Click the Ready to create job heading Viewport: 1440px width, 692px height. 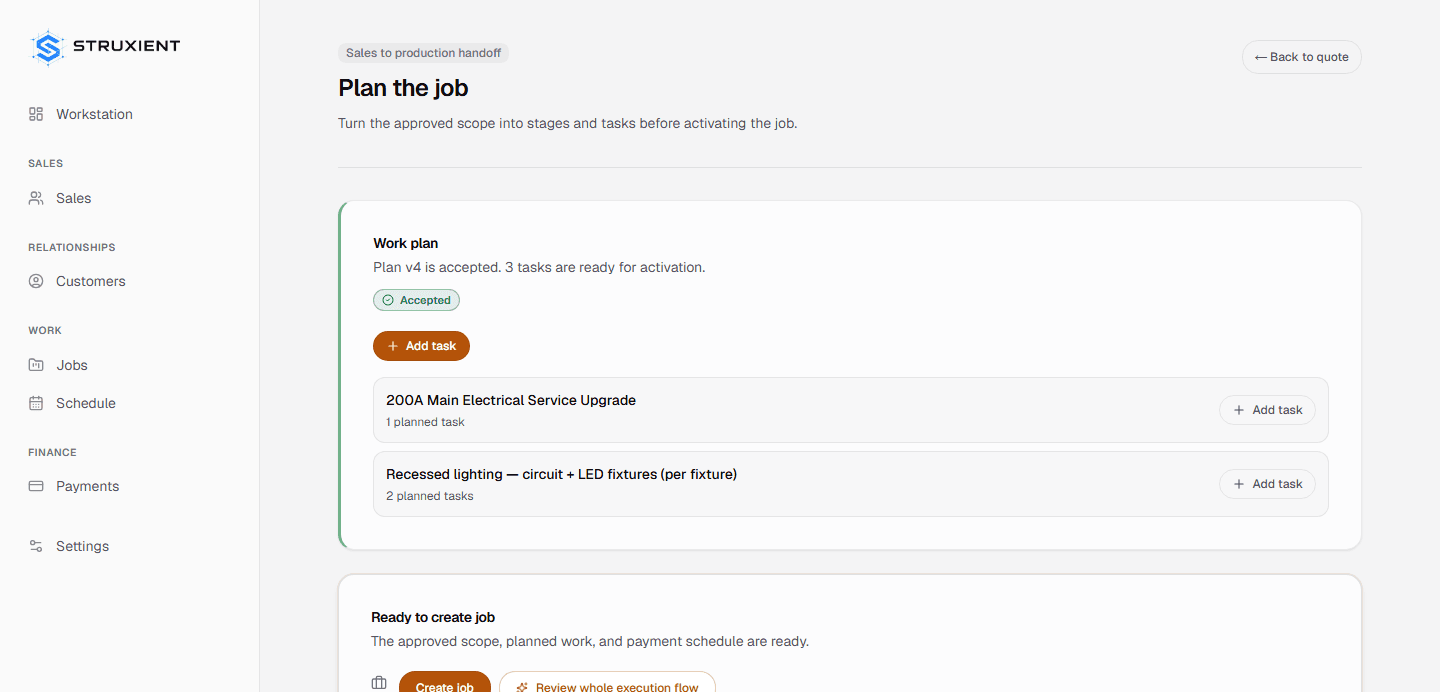coord(433,617)
